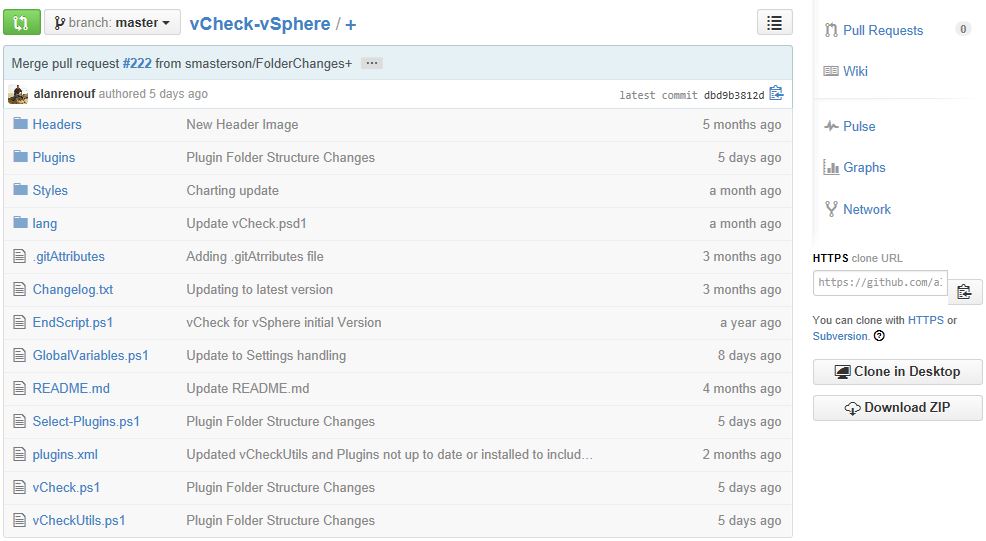Screen dimensions: 986x541
Task: Click the Graphs bar chart icon
Action: tap(831, 167)
